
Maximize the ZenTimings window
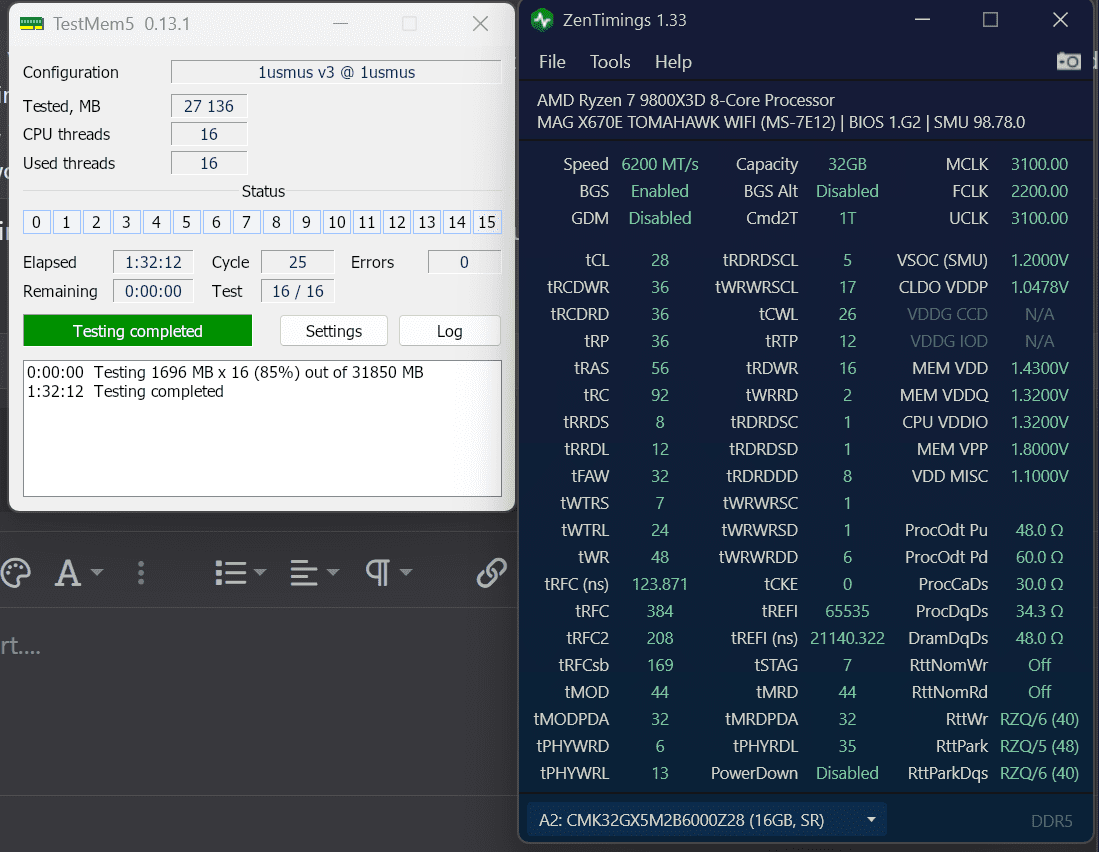pos(990,20)
